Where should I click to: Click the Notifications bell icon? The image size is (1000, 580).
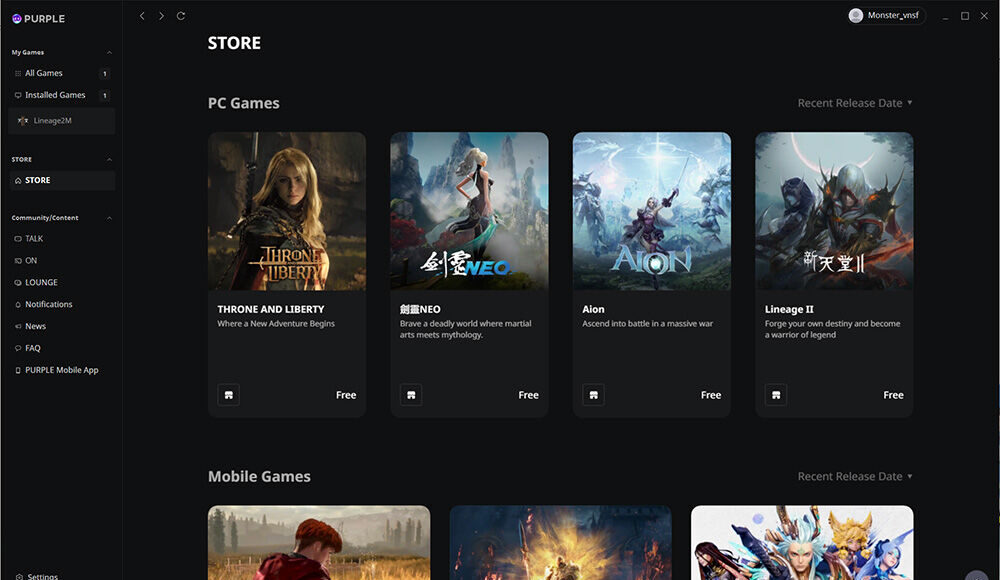(x=18, y=304)
